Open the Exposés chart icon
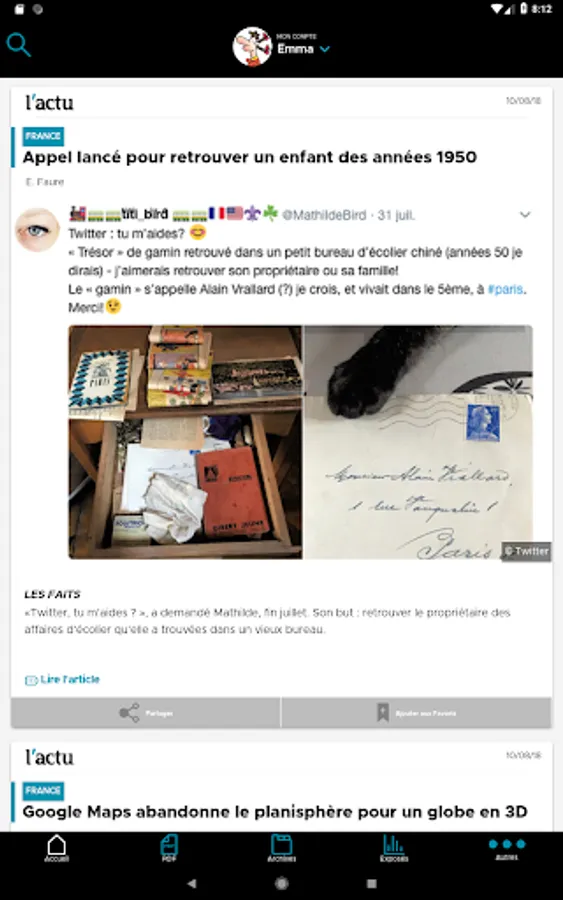This screenshot has width=563, height=900. pyautogui.click(x=394, y=848)
